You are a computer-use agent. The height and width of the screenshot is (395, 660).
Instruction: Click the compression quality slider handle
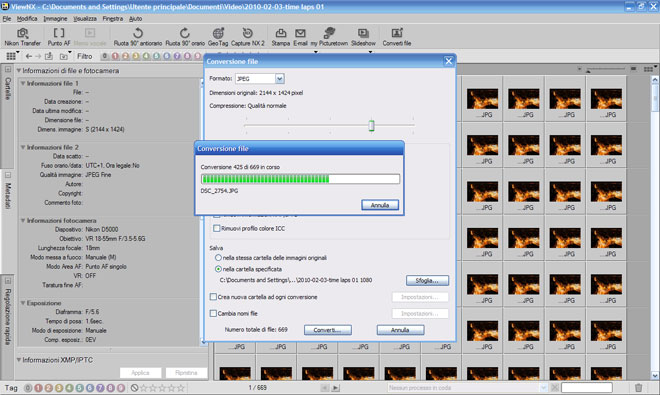tap(371, 125)
